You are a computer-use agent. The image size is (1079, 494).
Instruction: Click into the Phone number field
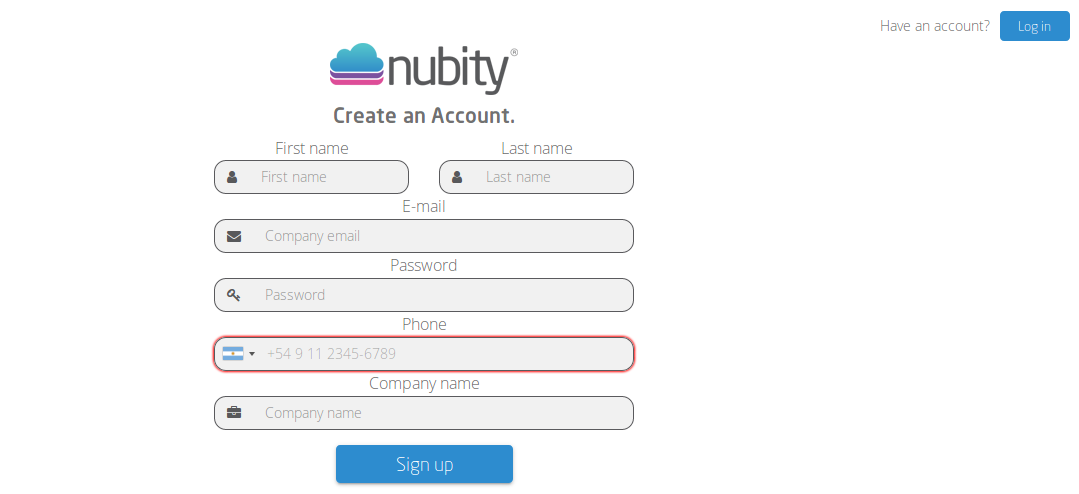coord(424,354)
